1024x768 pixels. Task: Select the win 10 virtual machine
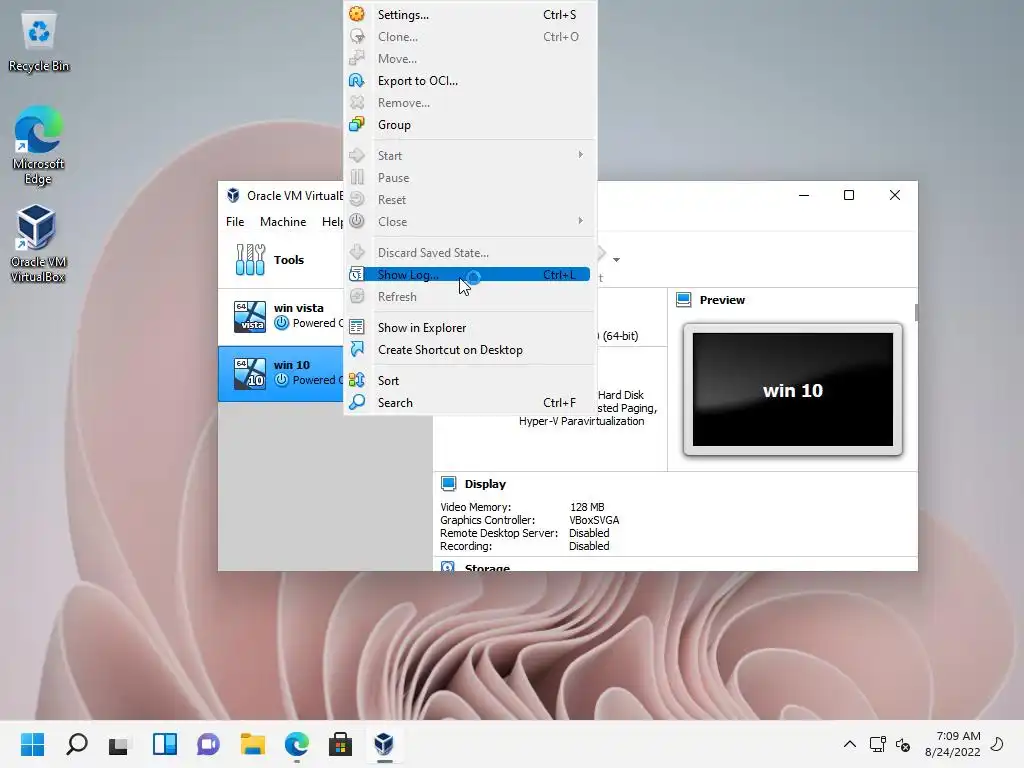tap(281, 373)
